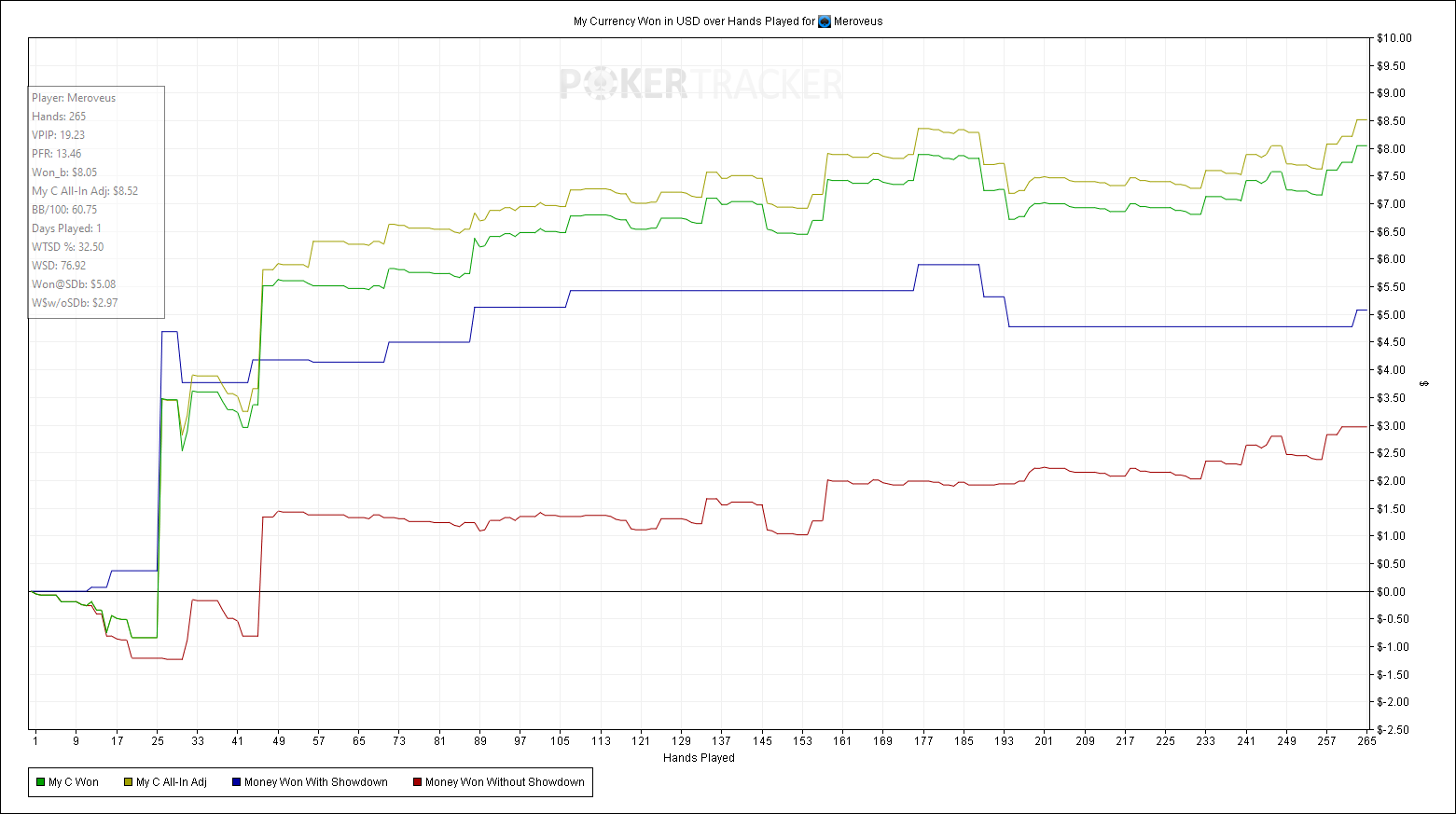Click the "Hands Played" x-axis title
Screen dimensions: 1456x814
tap(699, 758)
